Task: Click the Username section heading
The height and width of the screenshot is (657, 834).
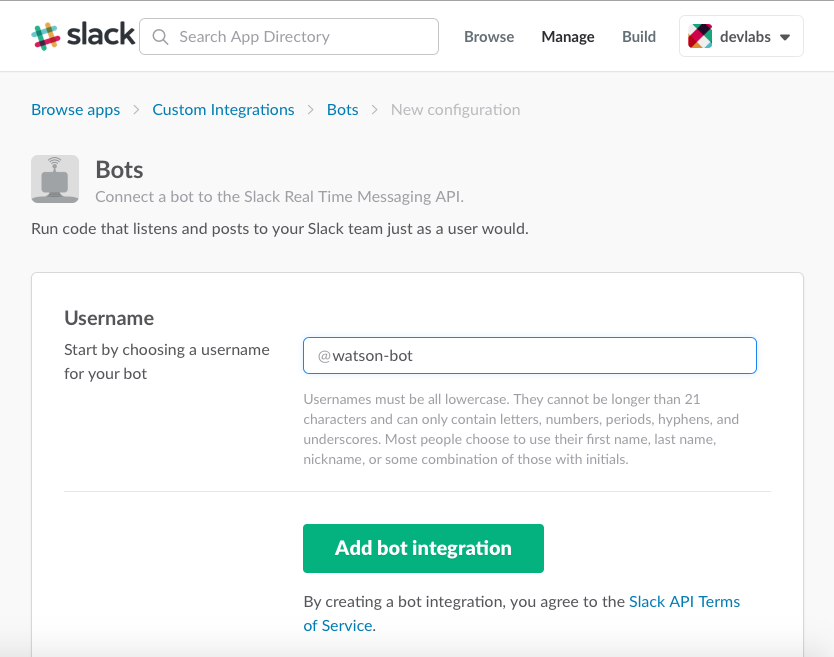Action: [x=109, y=318]
